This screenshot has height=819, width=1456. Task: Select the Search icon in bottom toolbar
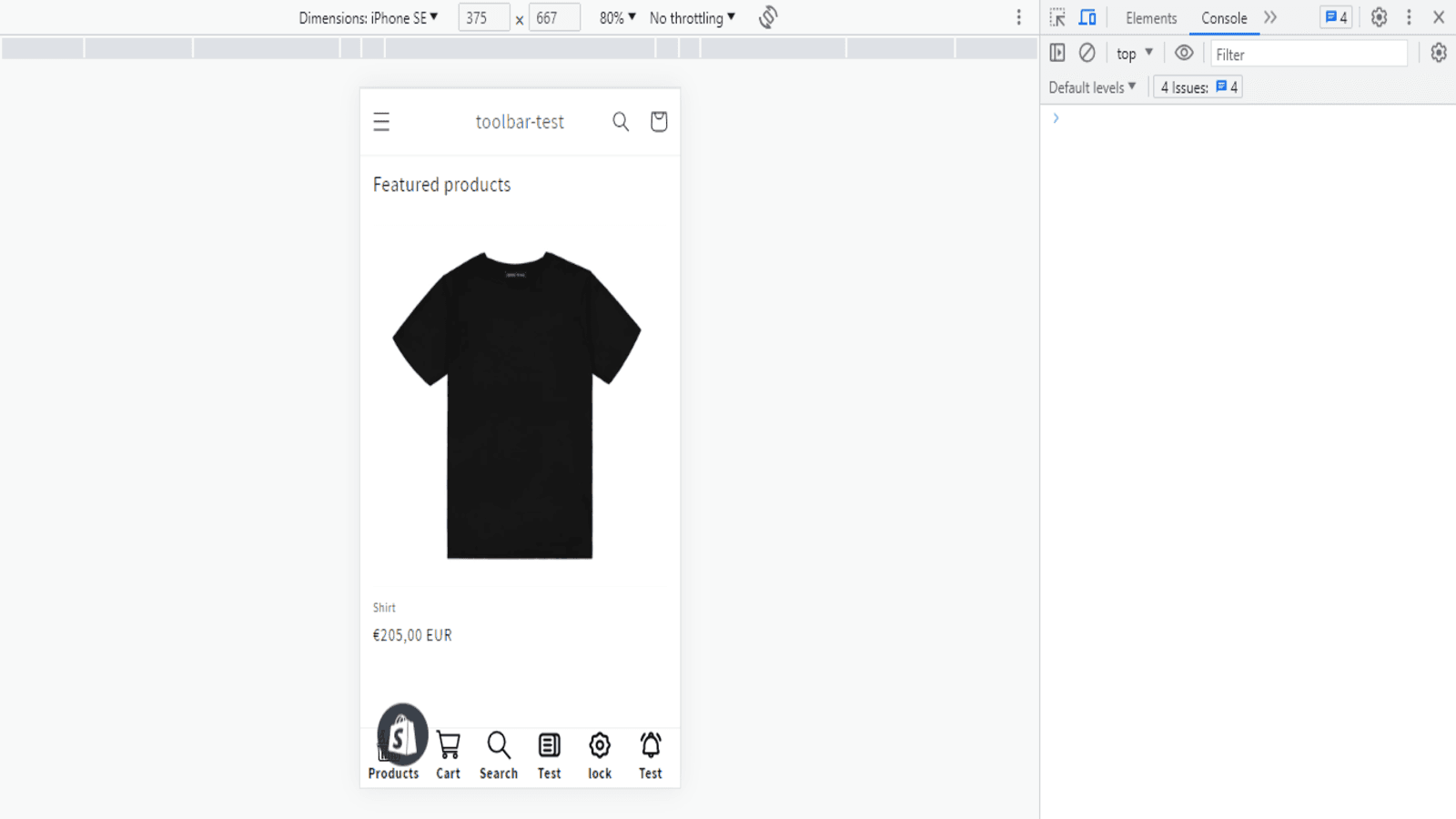click(x=498, y=744)
